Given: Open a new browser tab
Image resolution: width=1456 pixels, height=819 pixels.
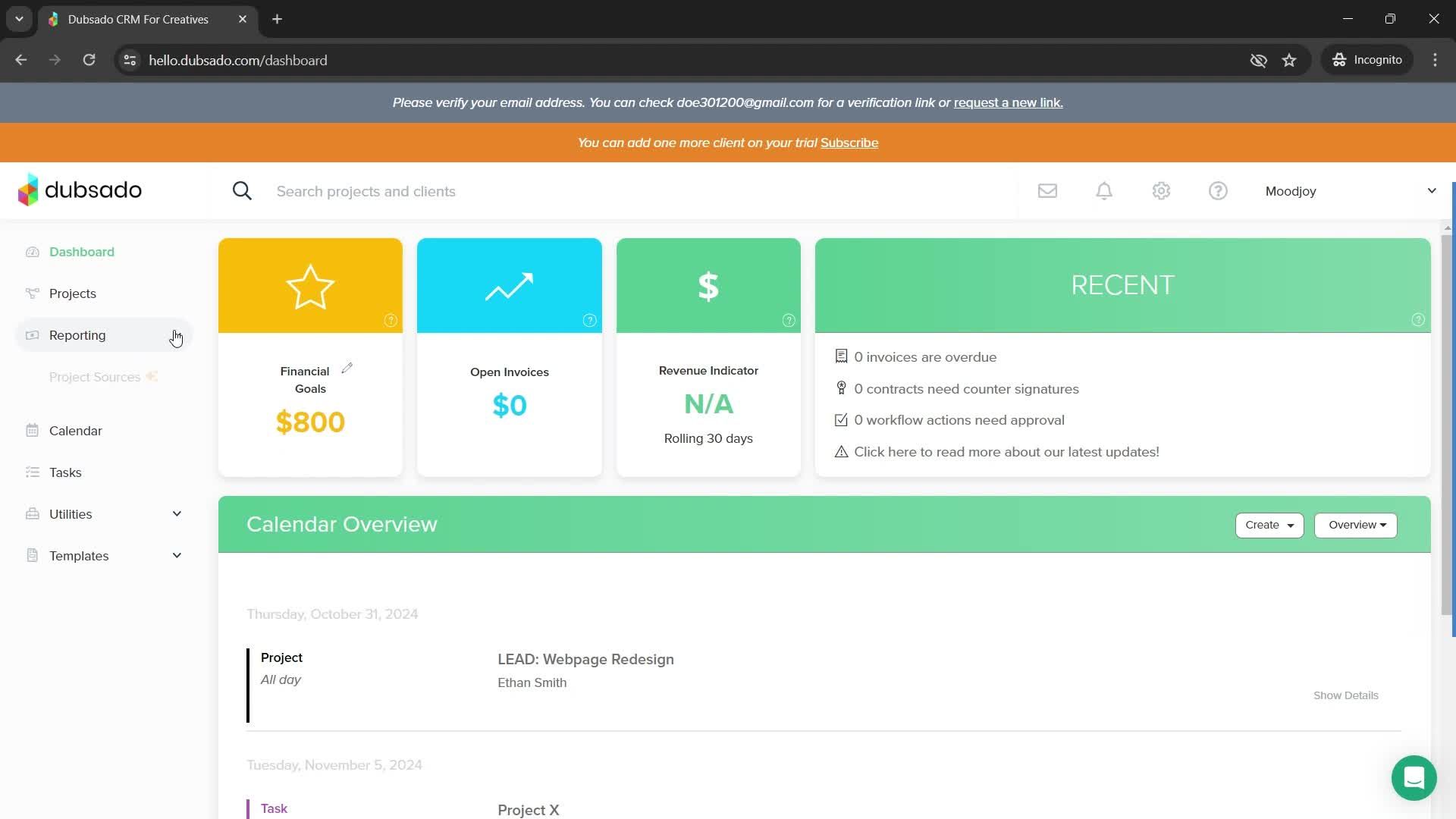Looking at the screenshot, I should [x=277, y=19].
